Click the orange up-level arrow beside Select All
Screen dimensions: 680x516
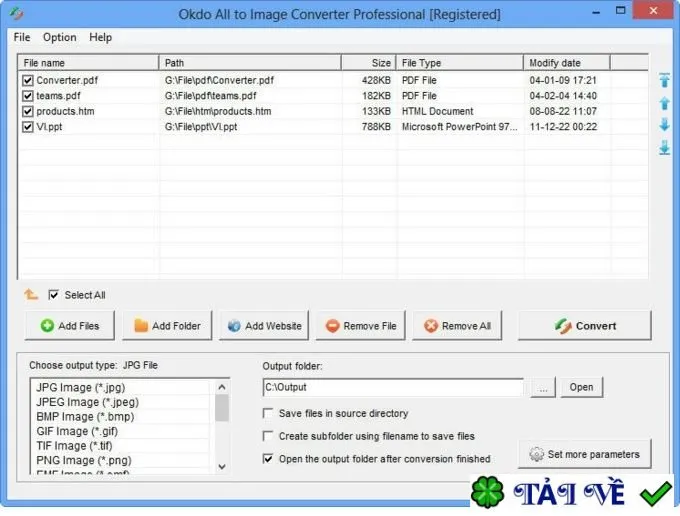pos(31,295)
